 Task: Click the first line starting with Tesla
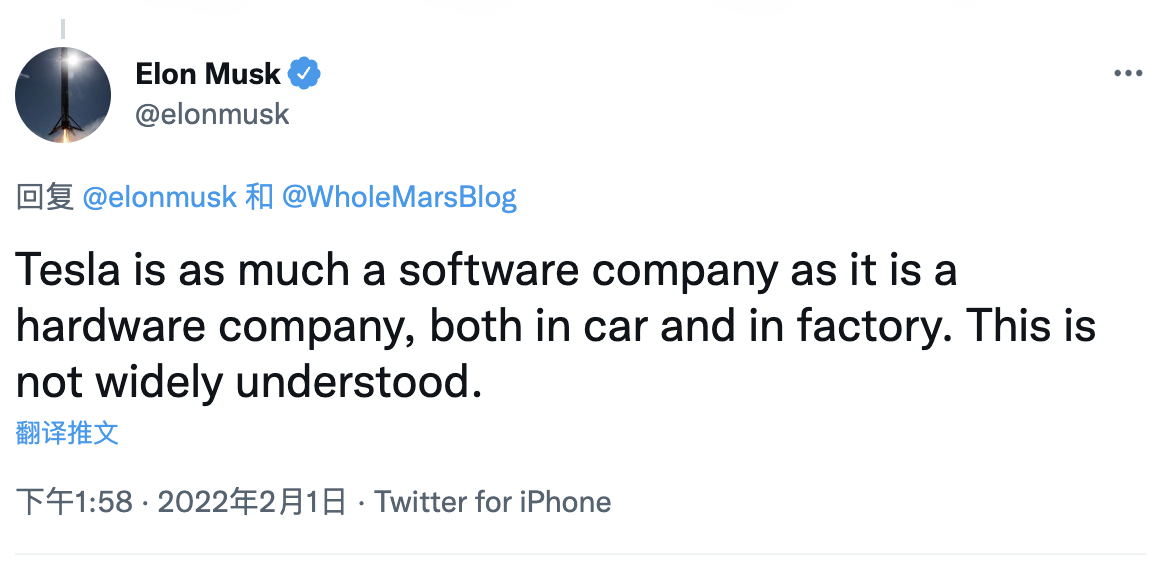coord(486,271)
